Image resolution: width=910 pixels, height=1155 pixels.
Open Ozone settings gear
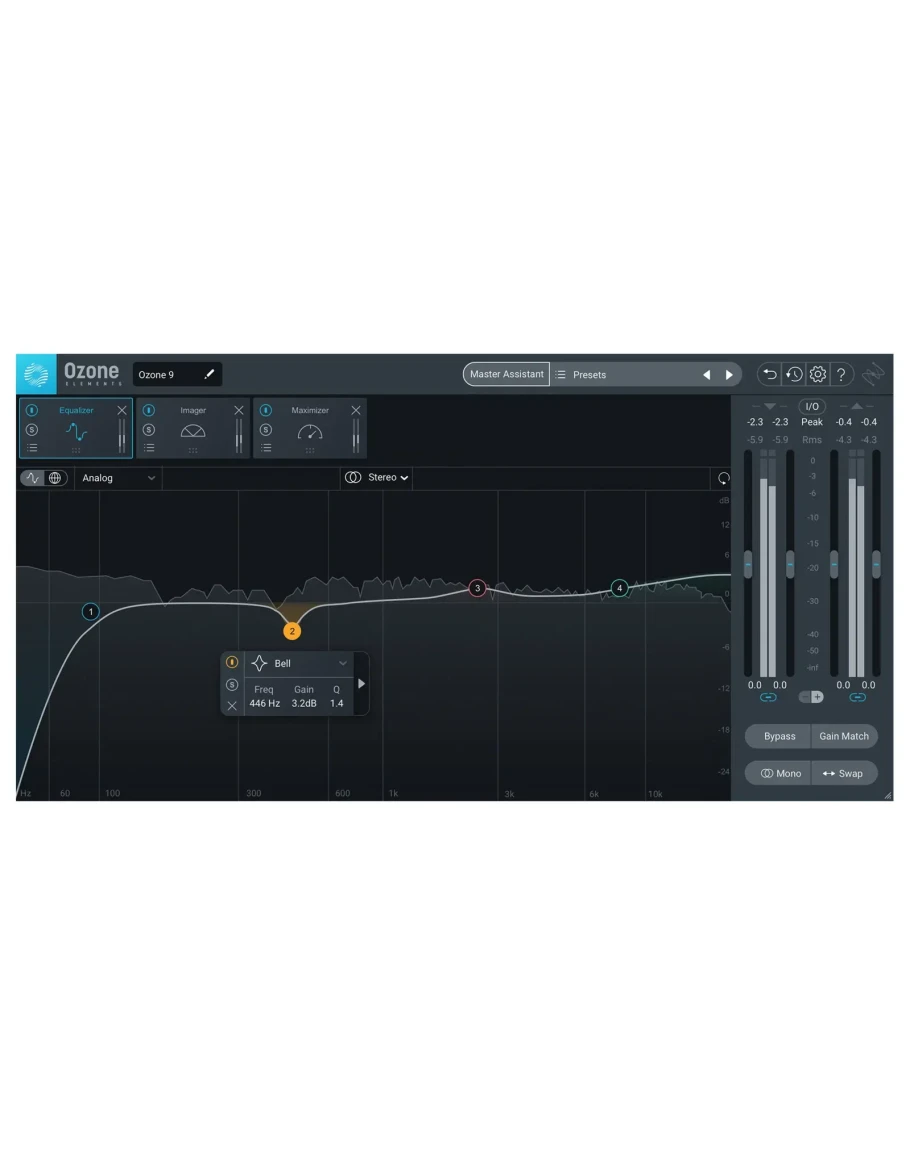[818, 375]
